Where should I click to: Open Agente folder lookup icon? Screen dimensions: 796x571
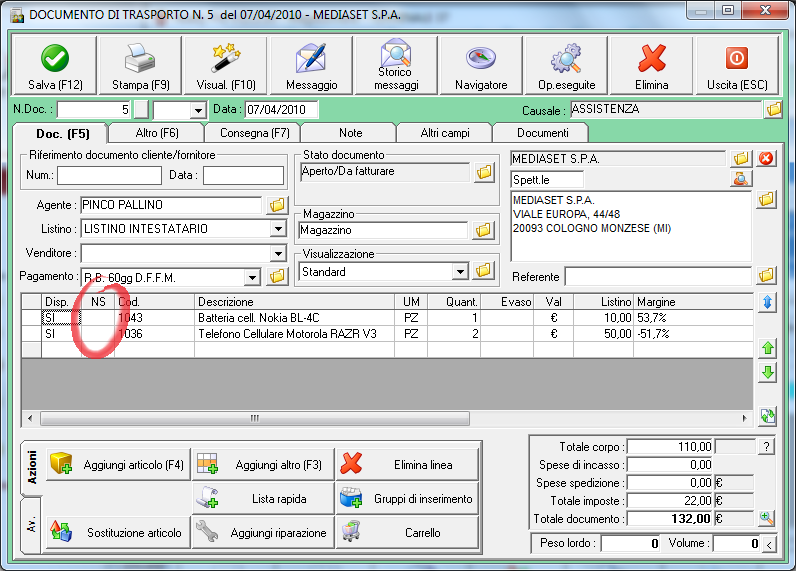(x=277, y=205)
